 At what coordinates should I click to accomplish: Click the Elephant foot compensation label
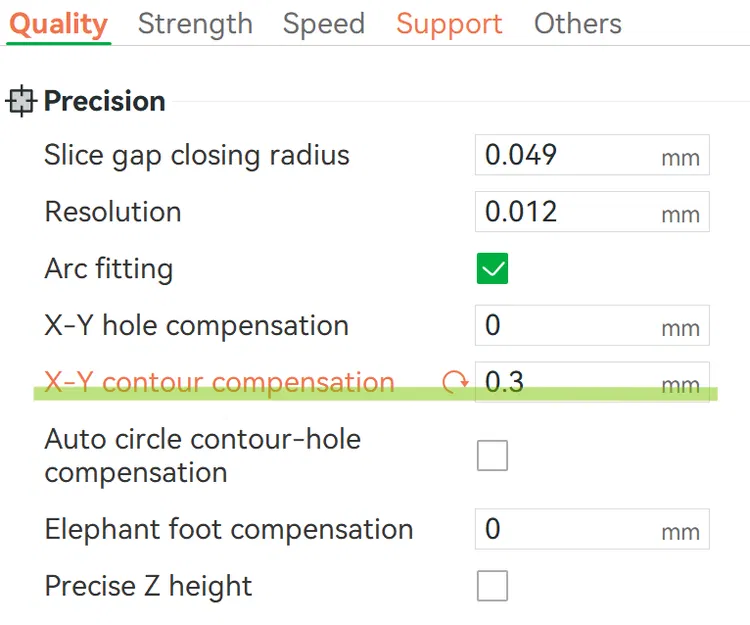(228, 529)
